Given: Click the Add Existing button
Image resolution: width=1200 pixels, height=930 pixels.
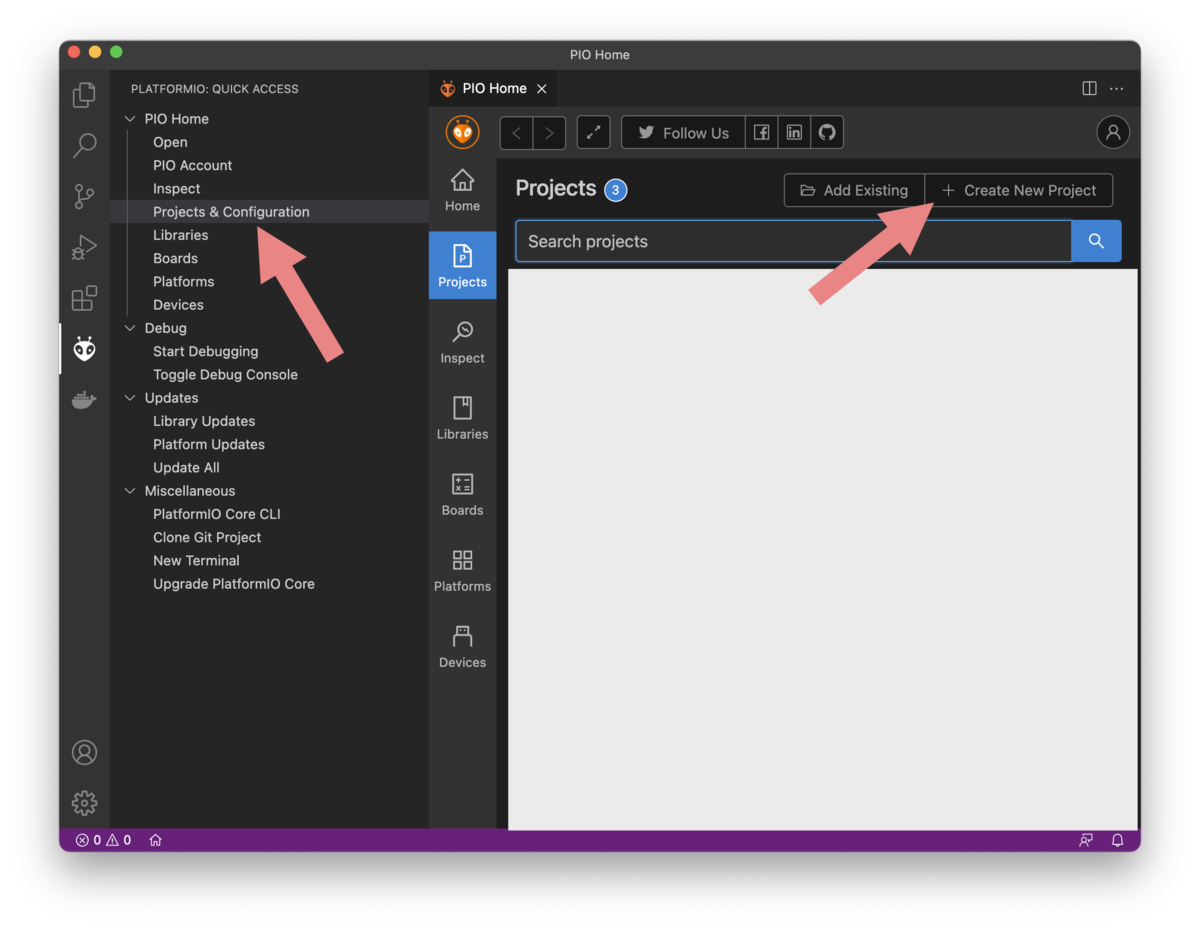Looking at the screenshot, I should [854, 190].
